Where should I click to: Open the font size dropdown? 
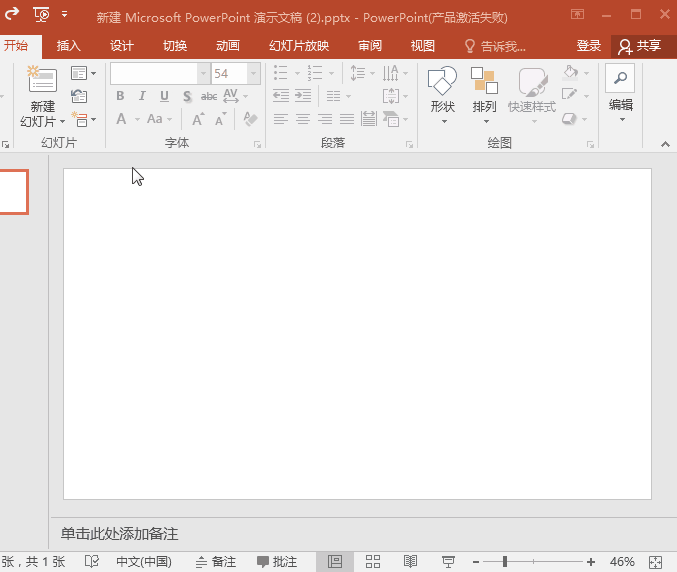tap(253, 74)
